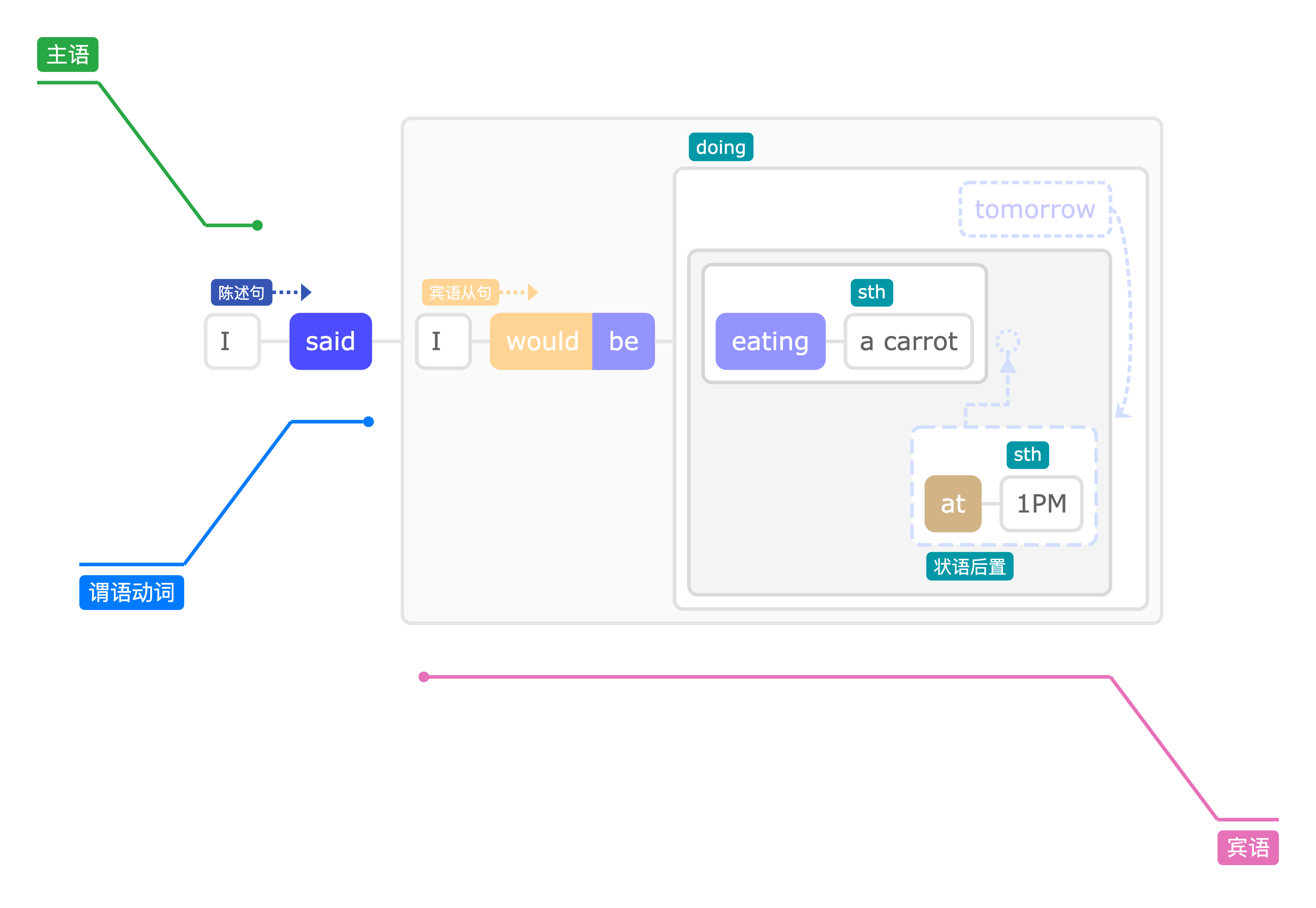Click the green 主语 label
Viewport: 1316px width, 908px height.
(67, 55)
